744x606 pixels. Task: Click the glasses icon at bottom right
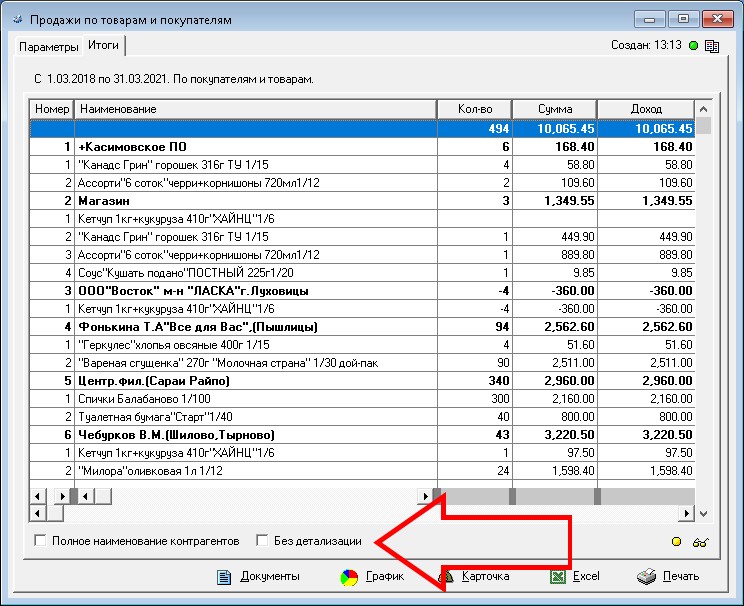[x=701, y=541]
